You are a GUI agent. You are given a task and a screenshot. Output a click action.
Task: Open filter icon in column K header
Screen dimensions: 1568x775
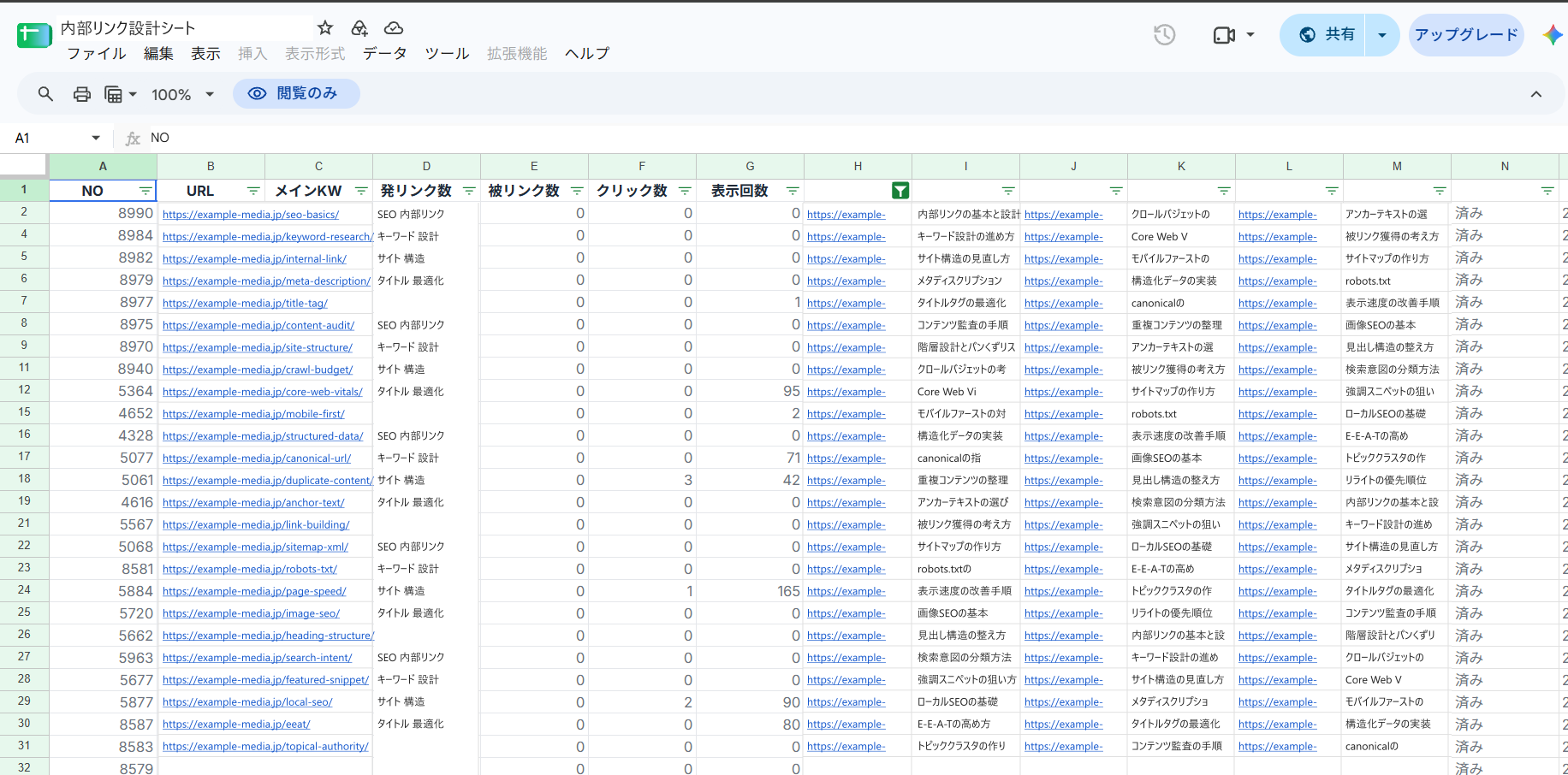click(1224, 191)
